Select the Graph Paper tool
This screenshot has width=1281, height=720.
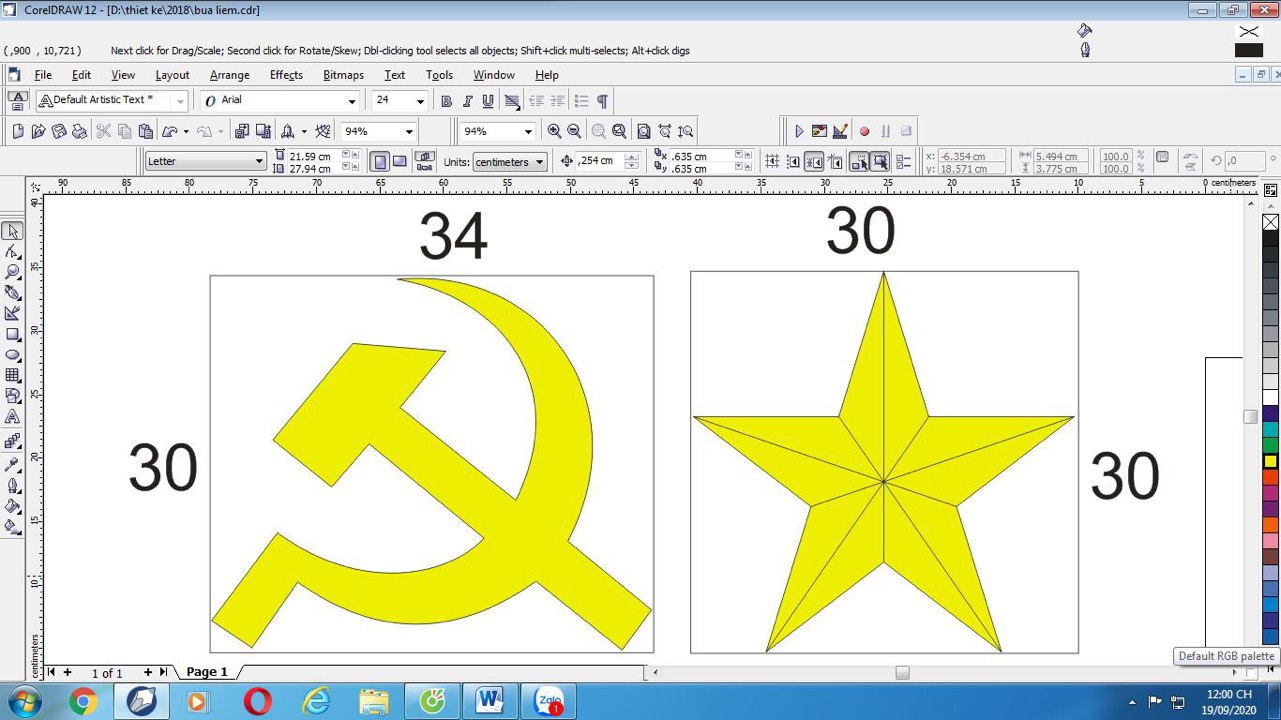[13, 375]
